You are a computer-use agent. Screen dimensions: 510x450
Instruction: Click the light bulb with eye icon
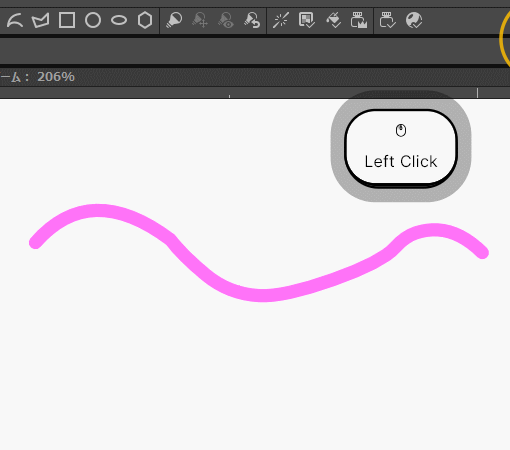(x=226, y=20)
